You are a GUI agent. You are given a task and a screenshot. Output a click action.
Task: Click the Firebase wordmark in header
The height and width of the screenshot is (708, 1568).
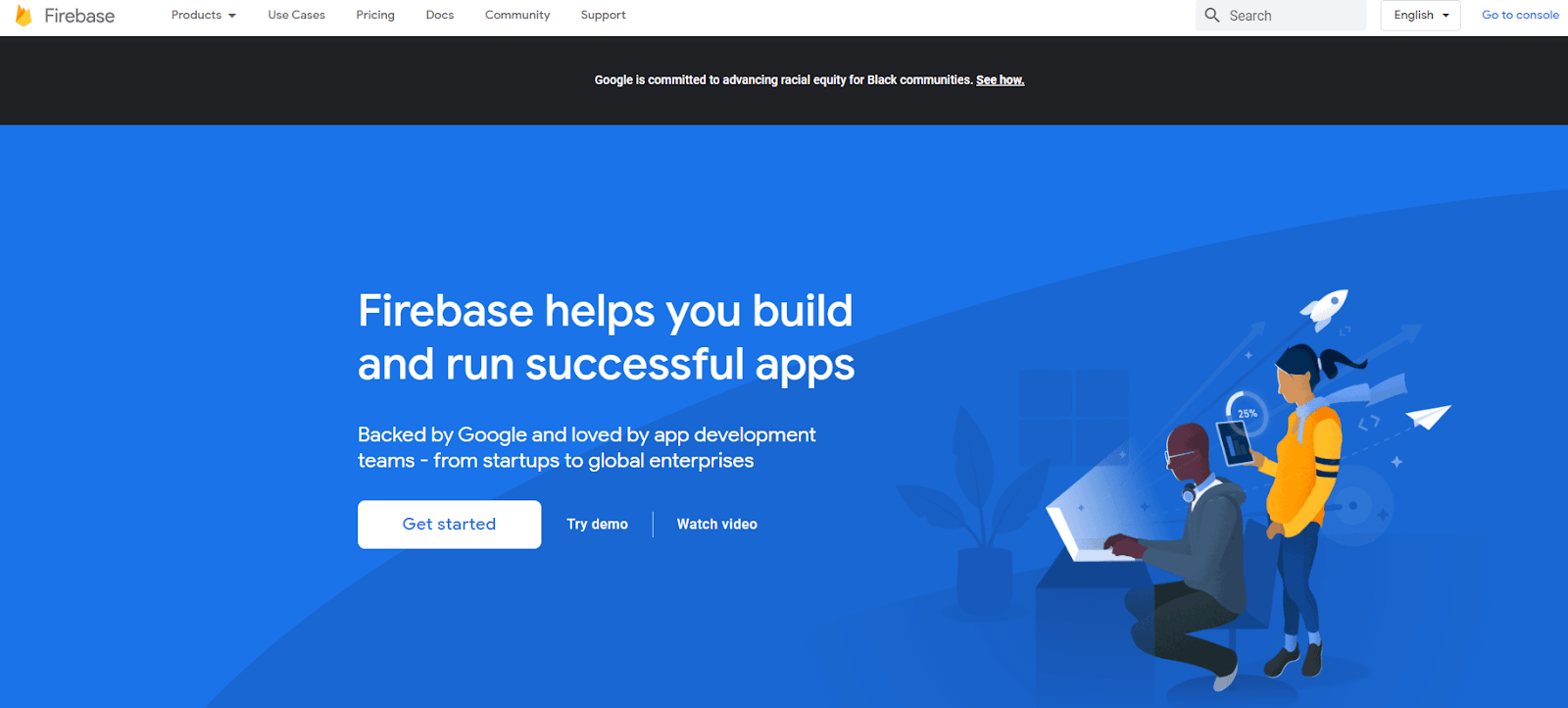[x=79, y=16]
